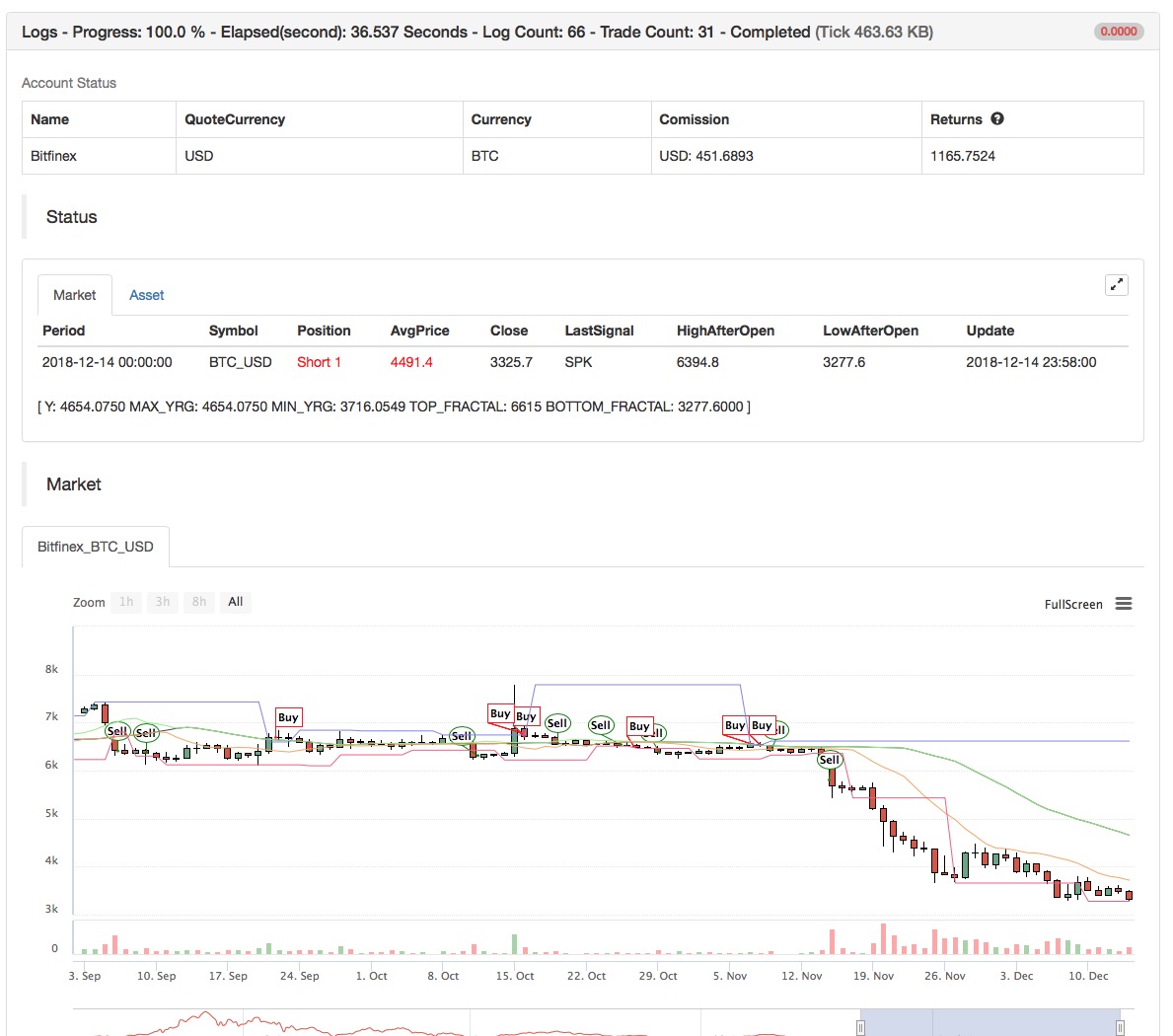The width and height of the screenshot is (1173, 1036).
Task: Click the left handle of the range navigator
Action: 861,1028
